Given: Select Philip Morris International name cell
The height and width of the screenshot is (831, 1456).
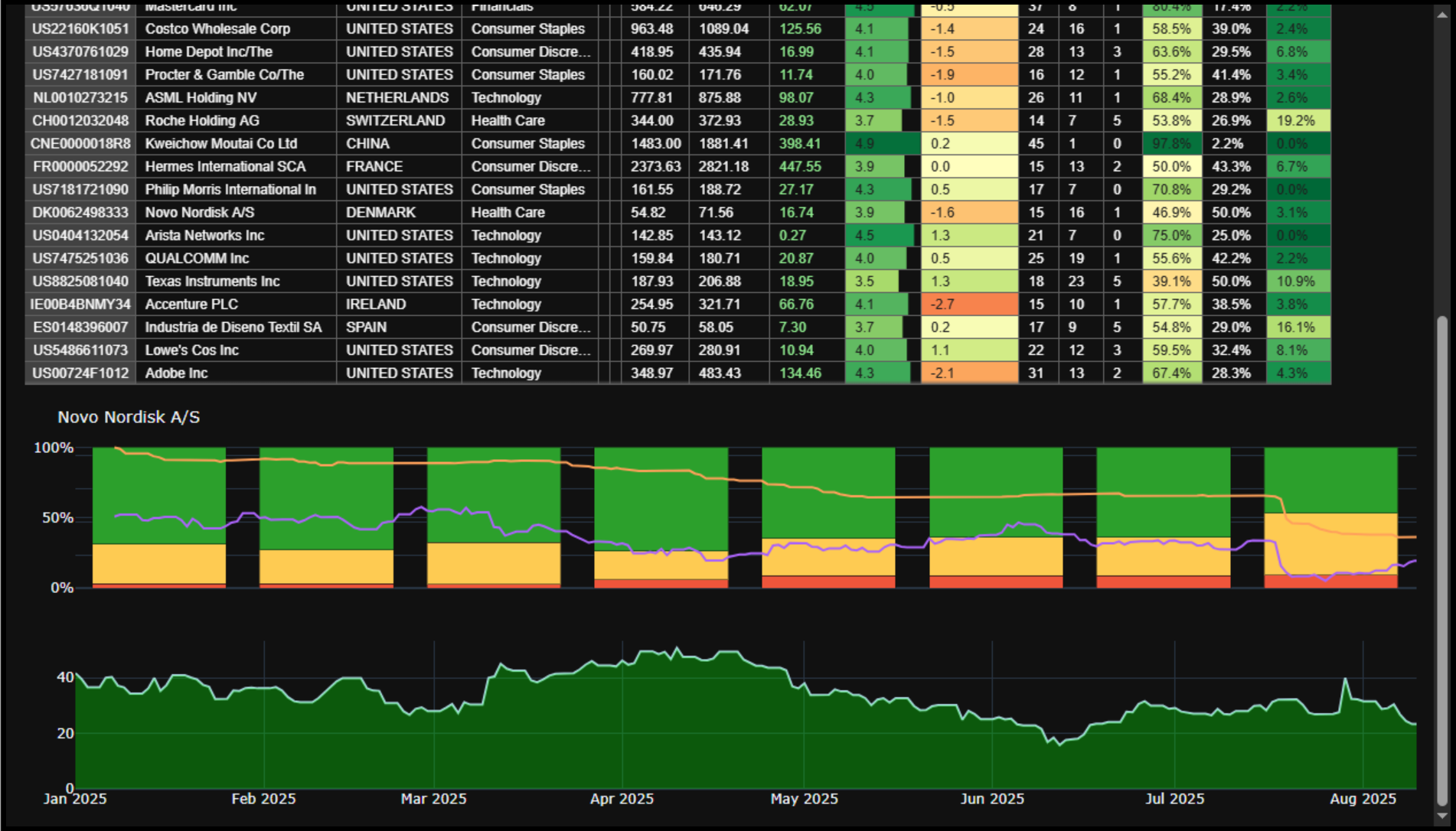Looking at the screenshot, I should (x=236, y=190).
